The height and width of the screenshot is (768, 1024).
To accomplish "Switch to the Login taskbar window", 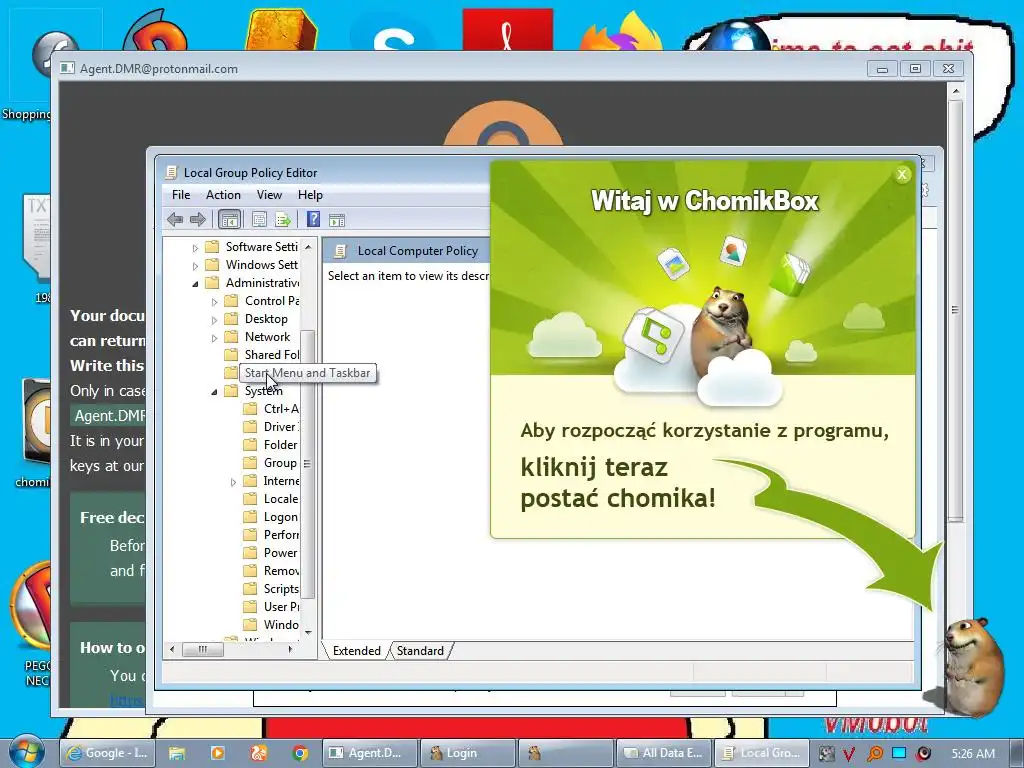I will [468, 753].
